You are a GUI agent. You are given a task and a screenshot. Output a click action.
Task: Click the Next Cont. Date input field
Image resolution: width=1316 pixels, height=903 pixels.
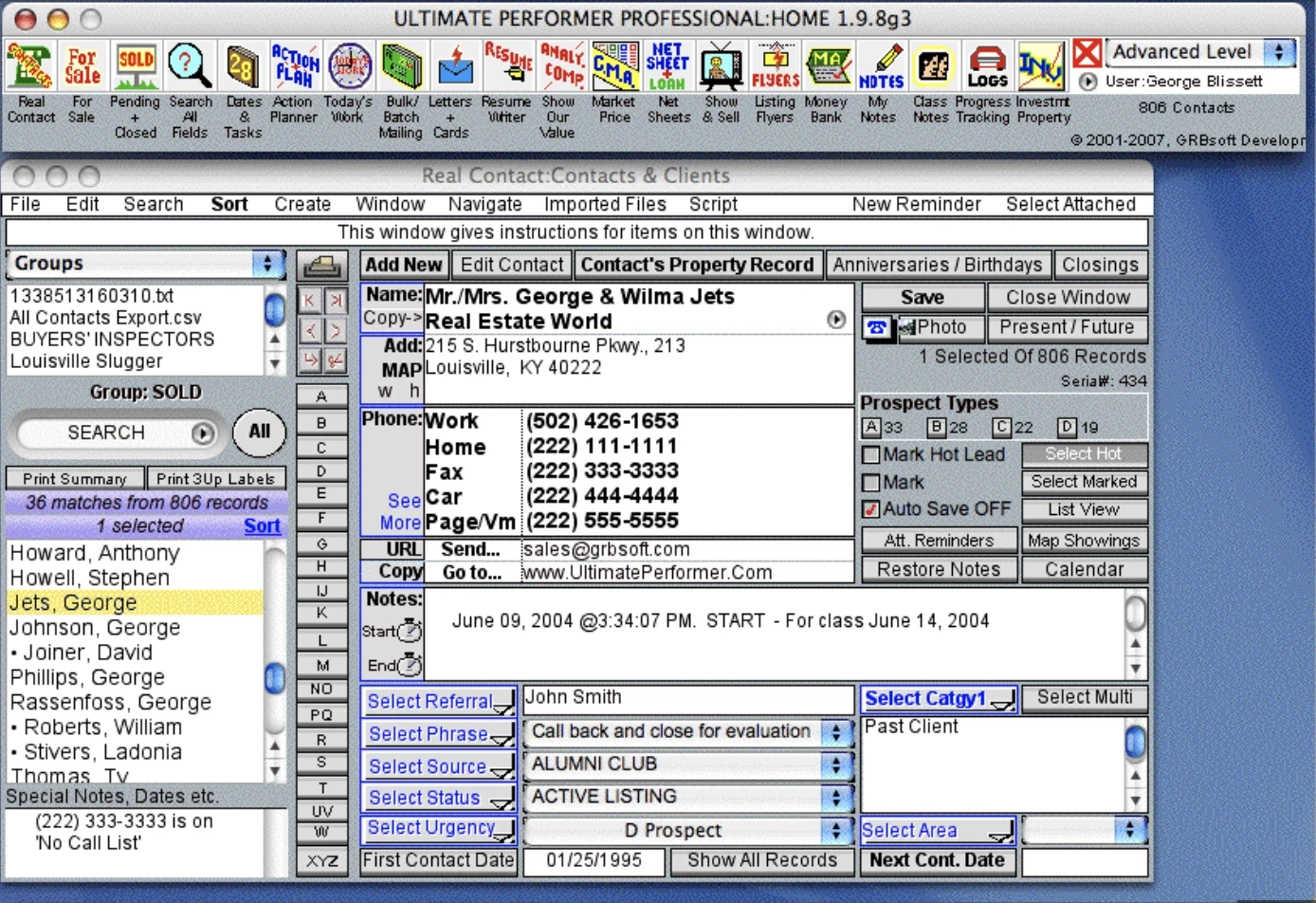point(1085,861)
